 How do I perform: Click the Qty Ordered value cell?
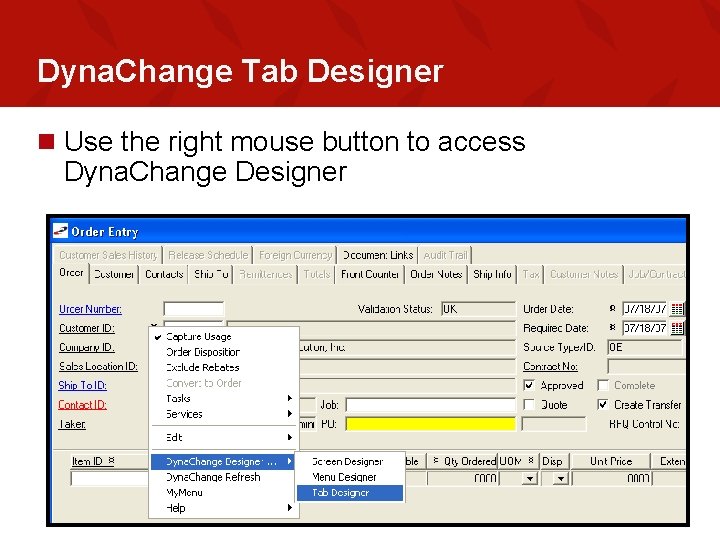tap(462, 479)
